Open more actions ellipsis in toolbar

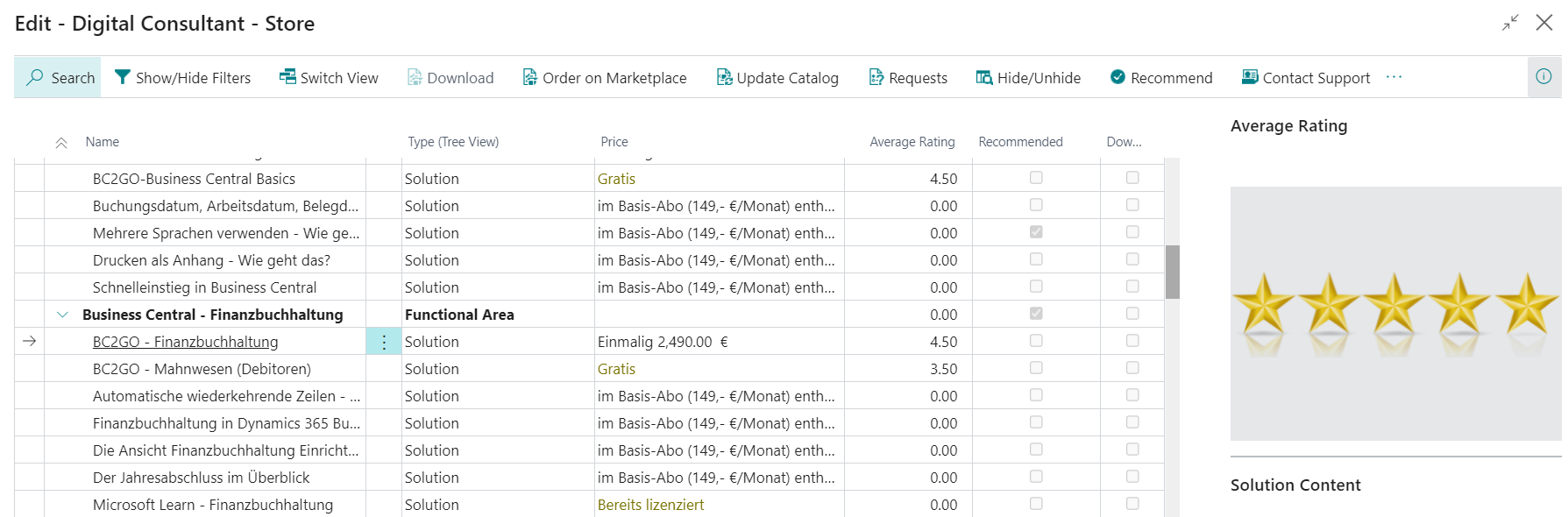(x=1394, y=77)
